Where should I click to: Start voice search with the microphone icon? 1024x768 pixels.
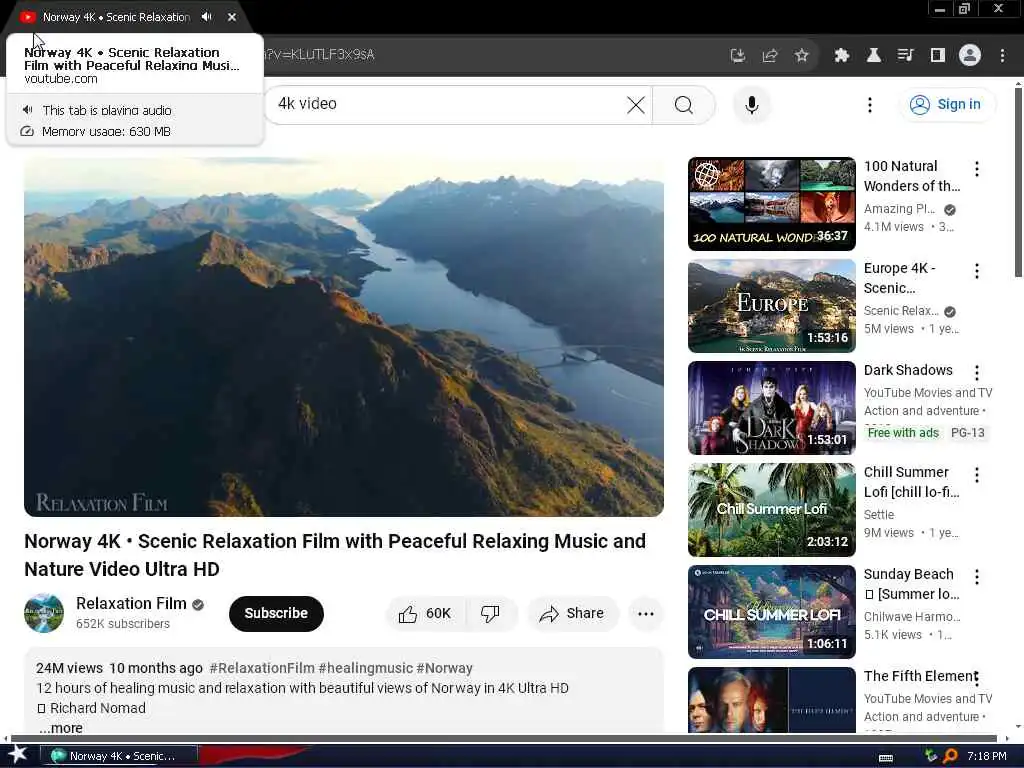(752, 104)
